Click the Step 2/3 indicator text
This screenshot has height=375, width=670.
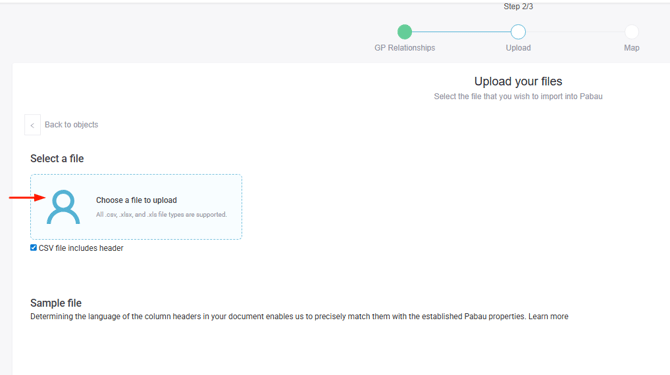pyautogui.click(x=518, y=6)
